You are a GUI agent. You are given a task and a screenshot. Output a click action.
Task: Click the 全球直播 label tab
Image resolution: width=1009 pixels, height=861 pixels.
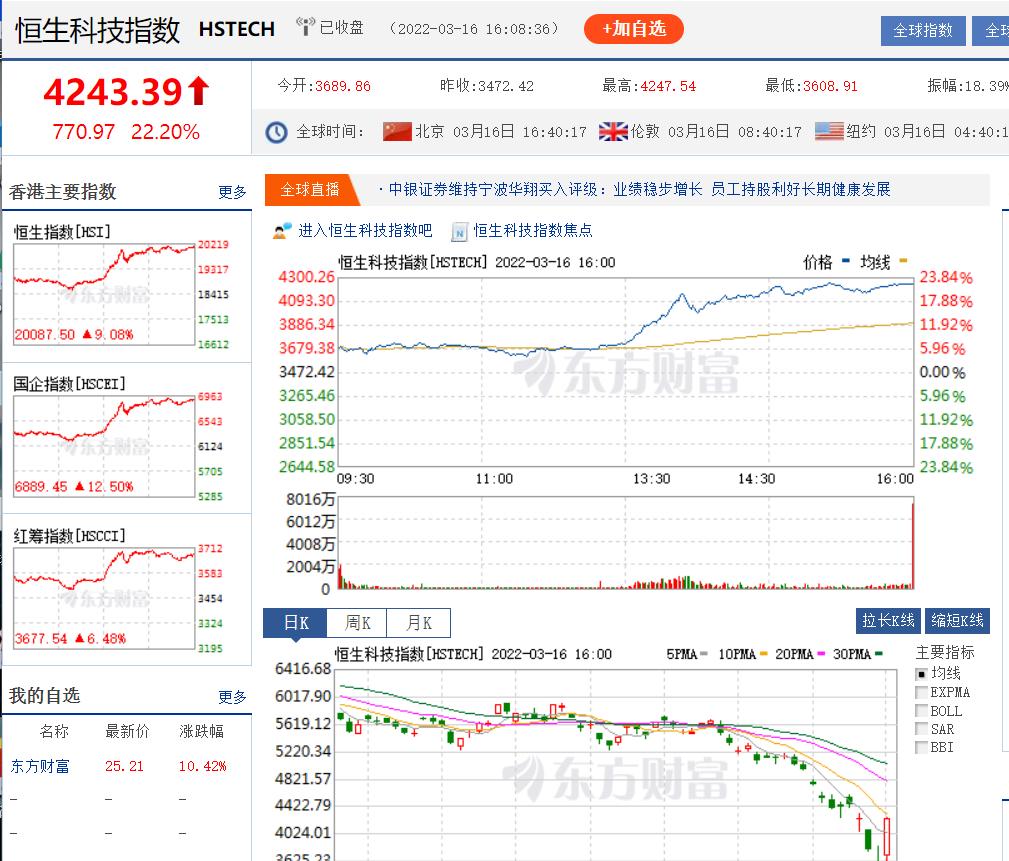click(310, 190)
